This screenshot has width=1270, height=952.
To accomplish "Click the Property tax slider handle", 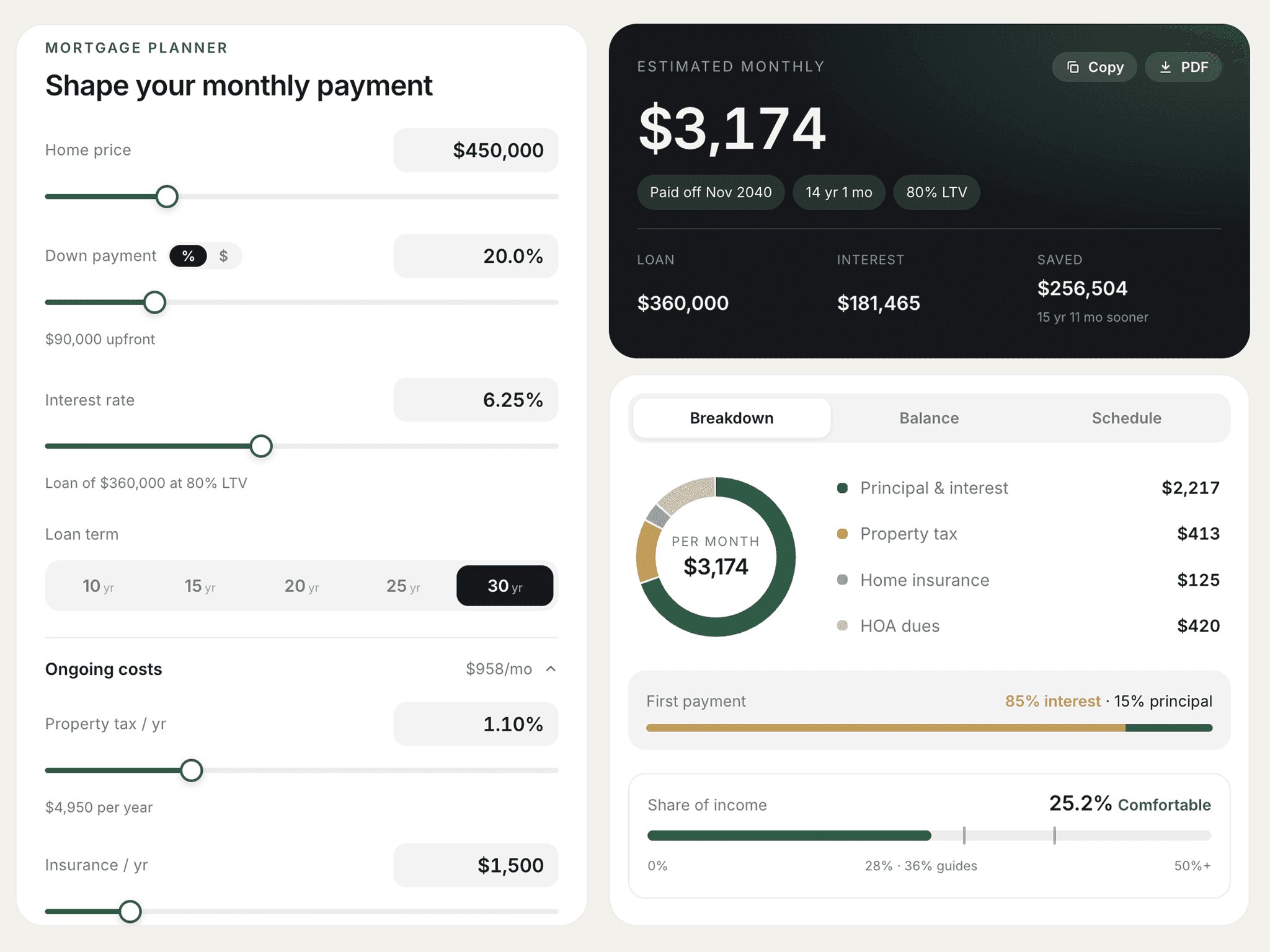I will pyautogui.click(x=192, y=770).
